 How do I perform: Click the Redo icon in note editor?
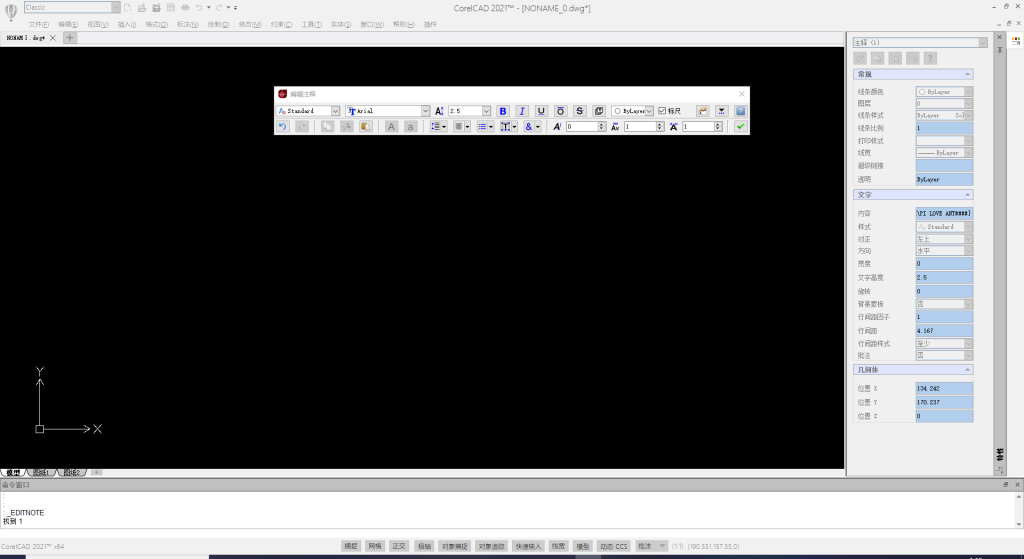point(302,127)
